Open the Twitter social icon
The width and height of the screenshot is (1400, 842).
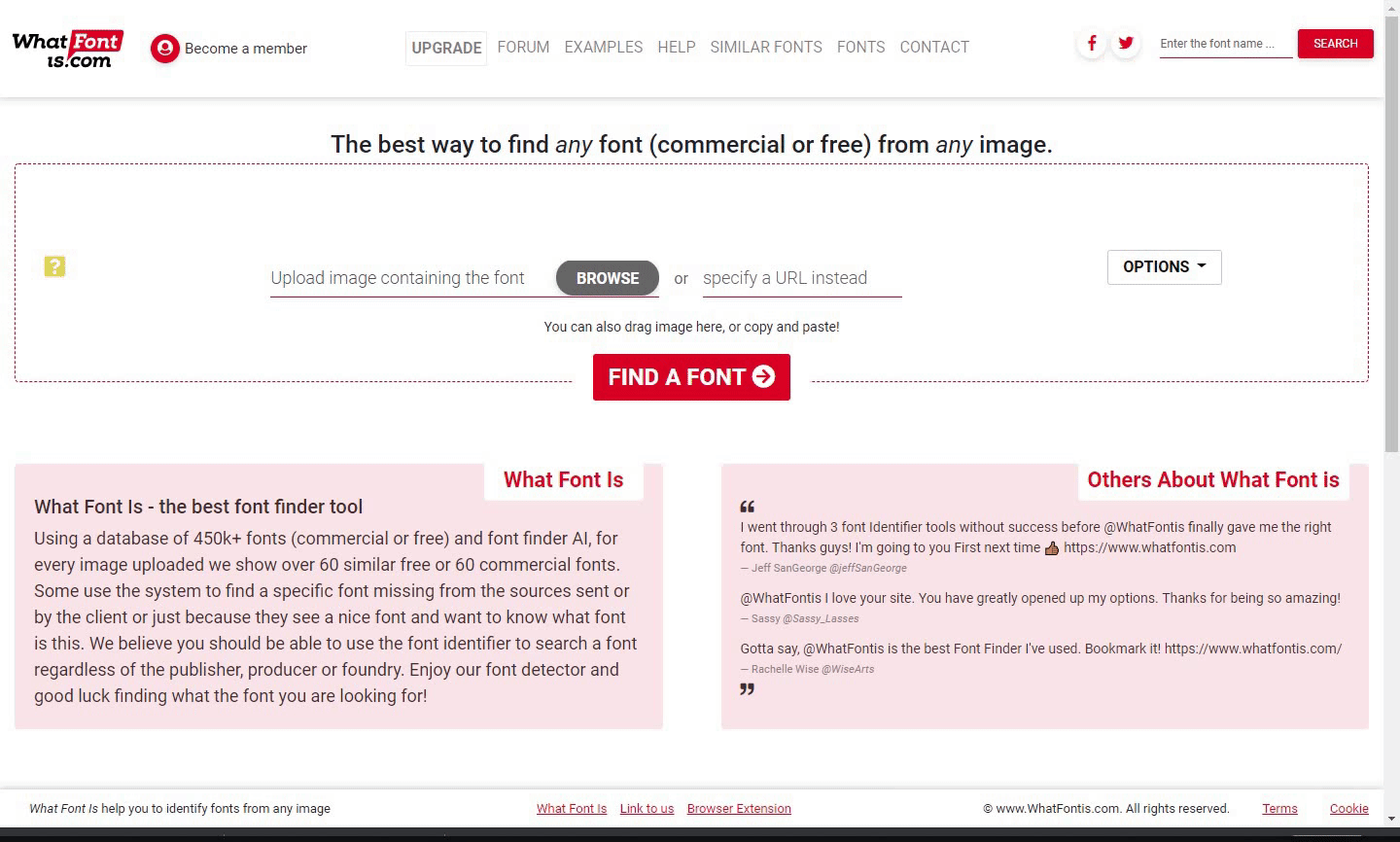click(x=1126, y=43)
